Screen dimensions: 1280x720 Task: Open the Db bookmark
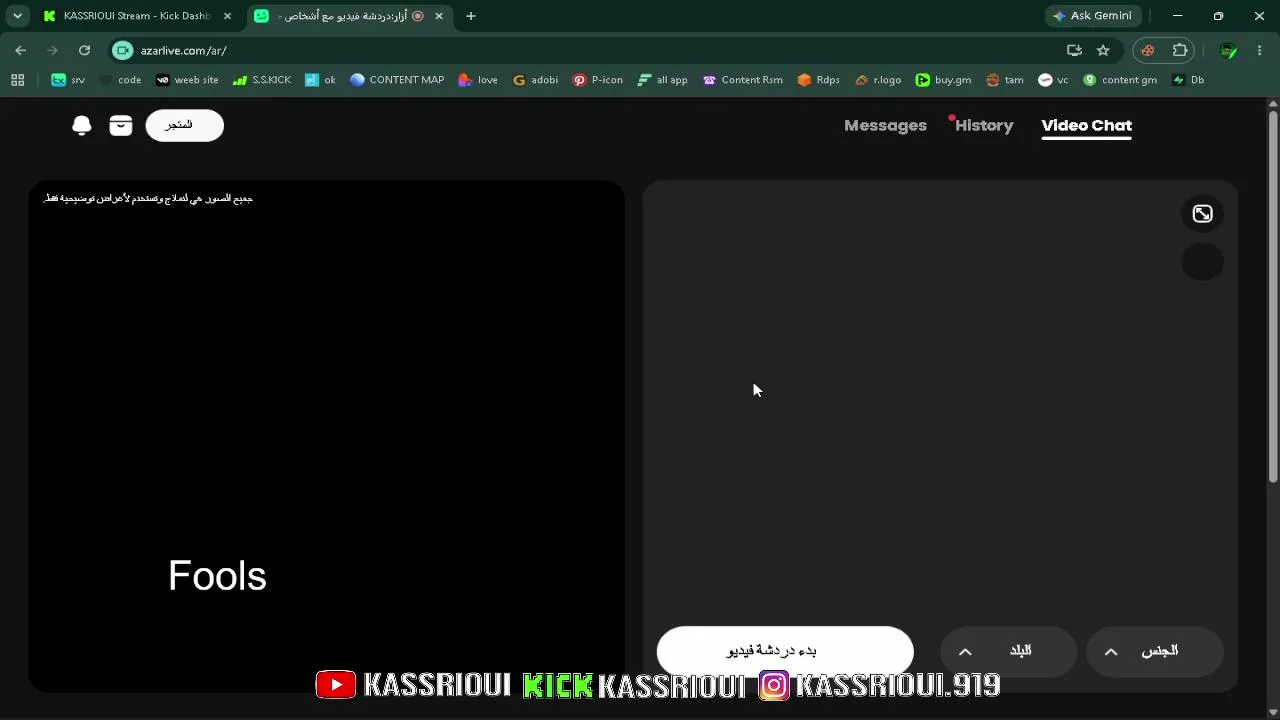pyautogui.click(x=1188, y=80)
